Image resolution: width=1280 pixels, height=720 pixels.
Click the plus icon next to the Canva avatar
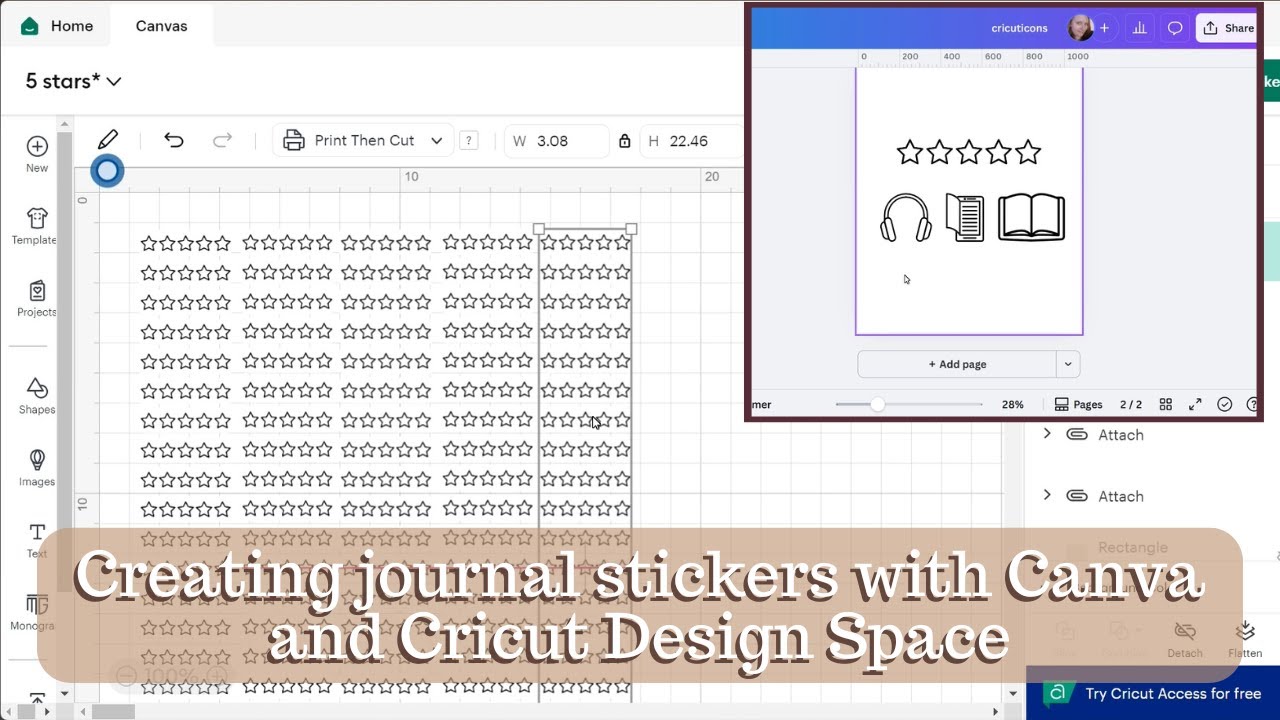pos(1104,28)
